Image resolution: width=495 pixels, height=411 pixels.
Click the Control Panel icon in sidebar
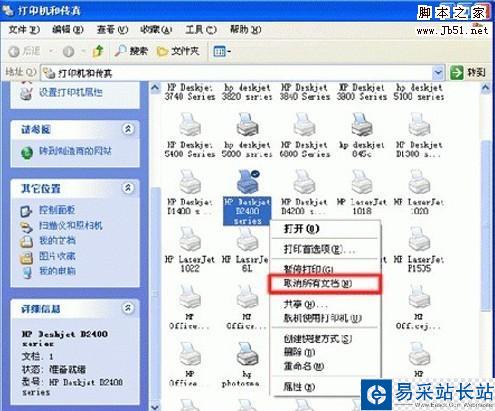click(27, 211)
